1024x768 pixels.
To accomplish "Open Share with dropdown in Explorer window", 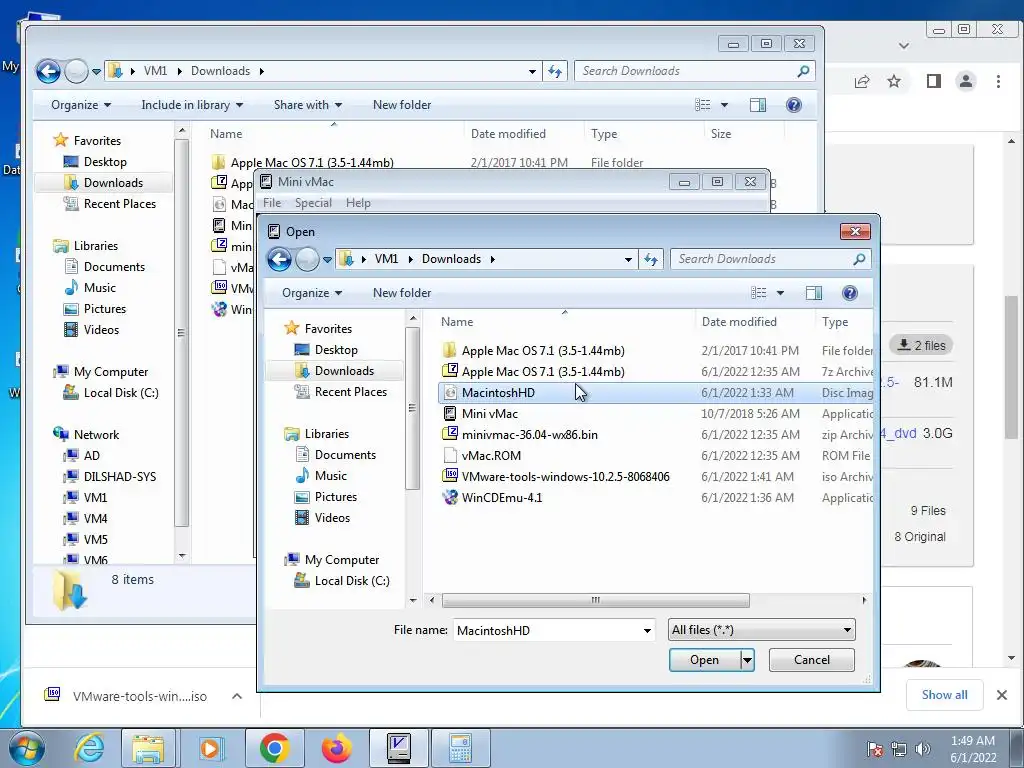I will (x=308, y=105).
